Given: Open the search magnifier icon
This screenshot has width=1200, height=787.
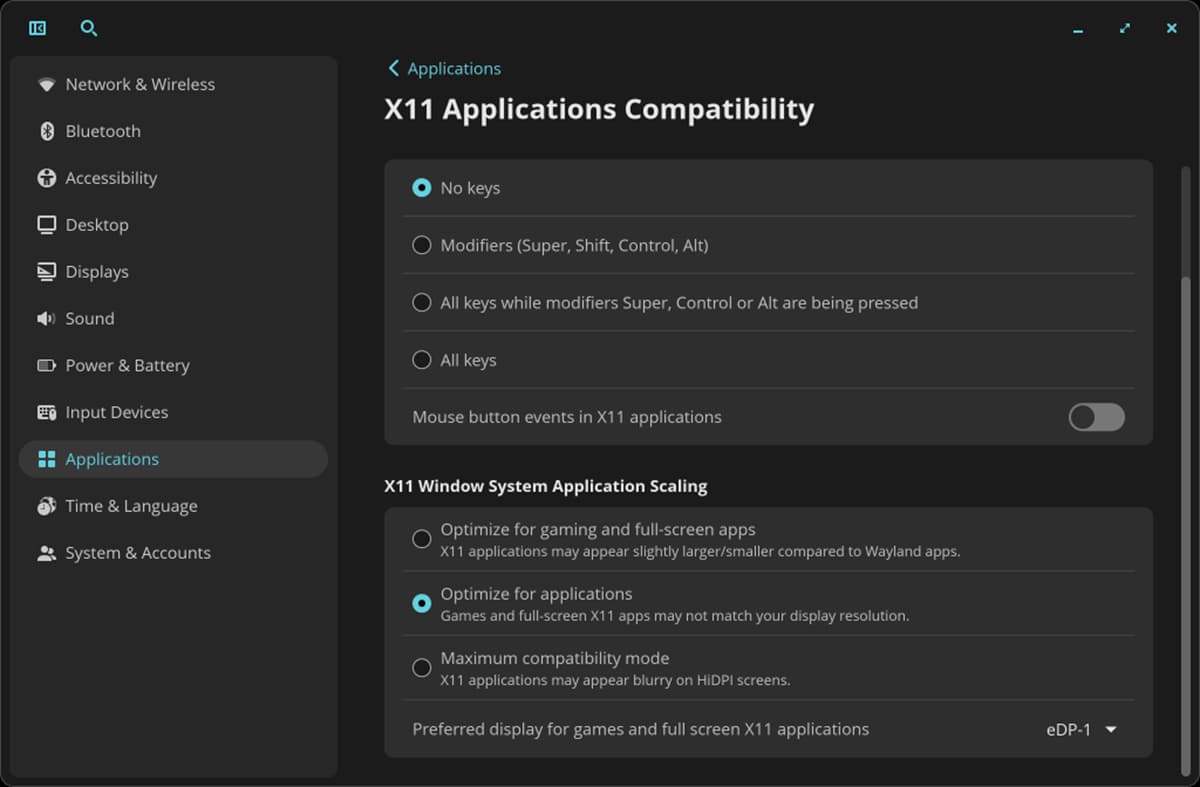Looking at the screenshot, I should click(x=89, y=28).
